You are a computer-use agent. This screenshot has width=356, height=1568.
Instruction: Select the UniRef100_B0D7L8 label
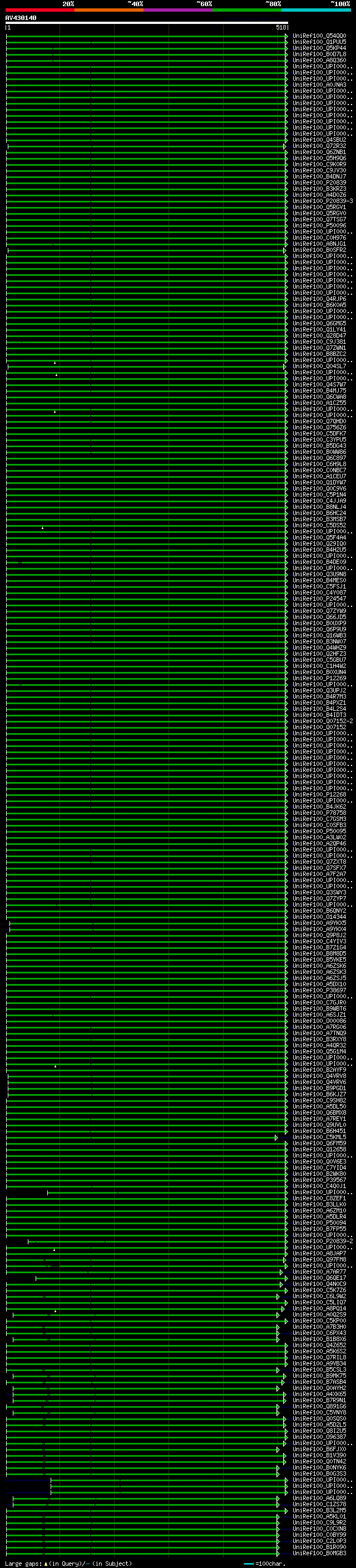coord(319,54)
